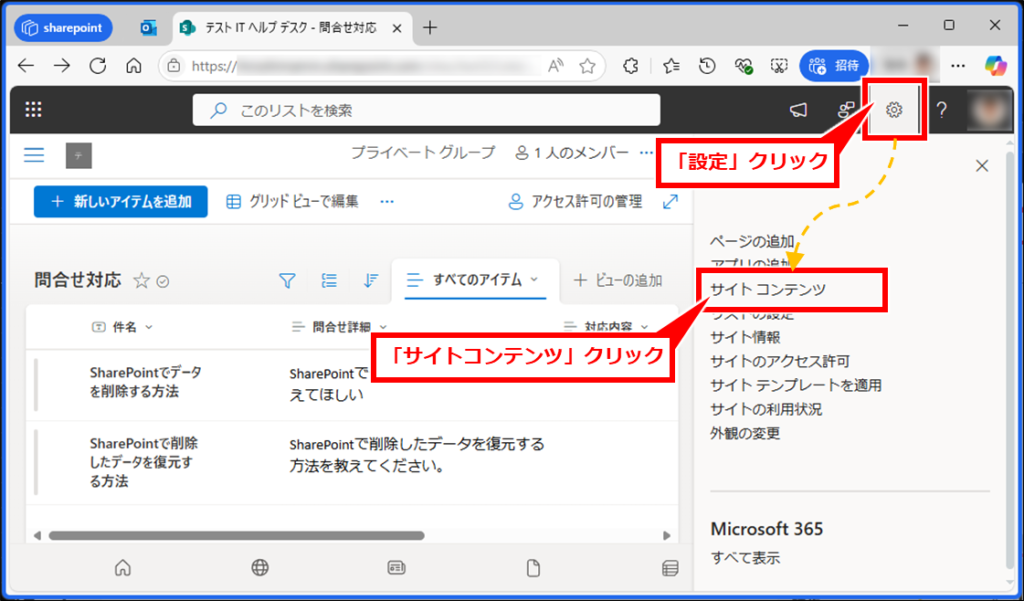Viewport: 1024px width, 601px height.
Task: Click the bottom bar home icon
Action: pyautogui.click(x=123, y=568)
